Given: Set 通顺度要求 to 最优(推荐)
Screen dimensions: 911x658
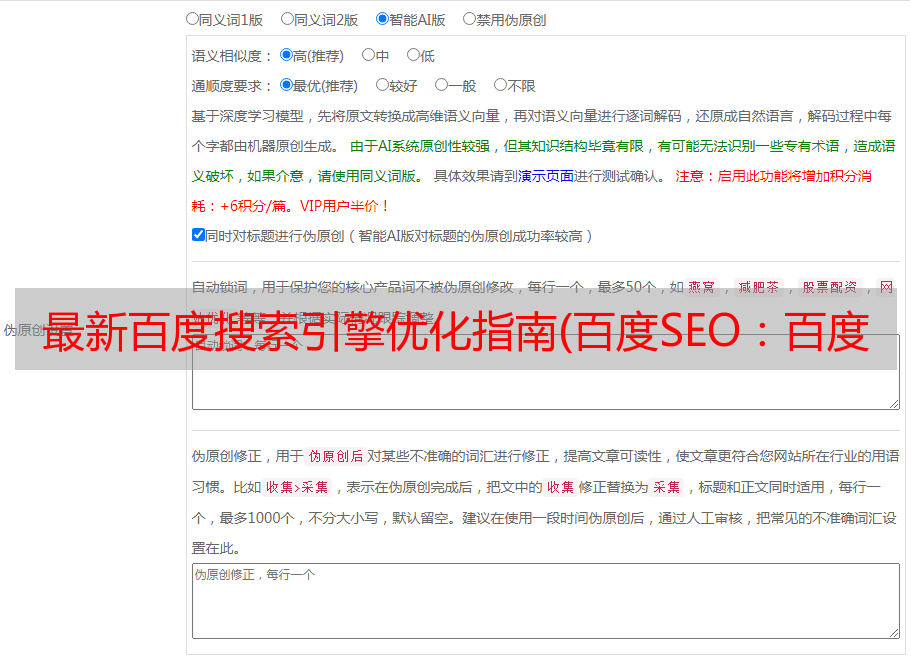Looking at the screenshot, I should click(x=286, y=85).
